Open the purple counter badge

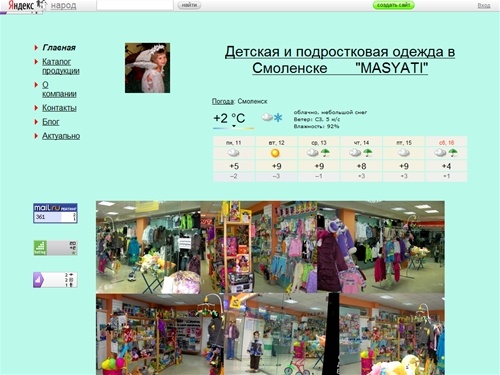click(x=55, y=280)
